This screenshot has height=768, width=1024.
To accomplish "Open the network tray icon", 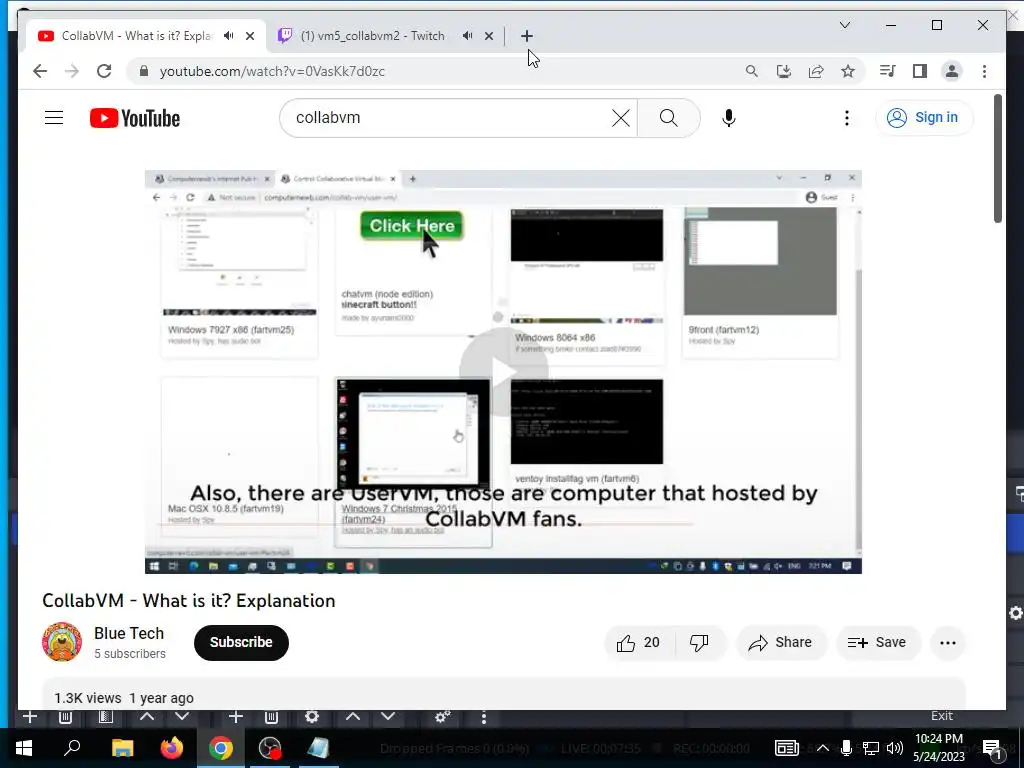I will pos(871,748).
